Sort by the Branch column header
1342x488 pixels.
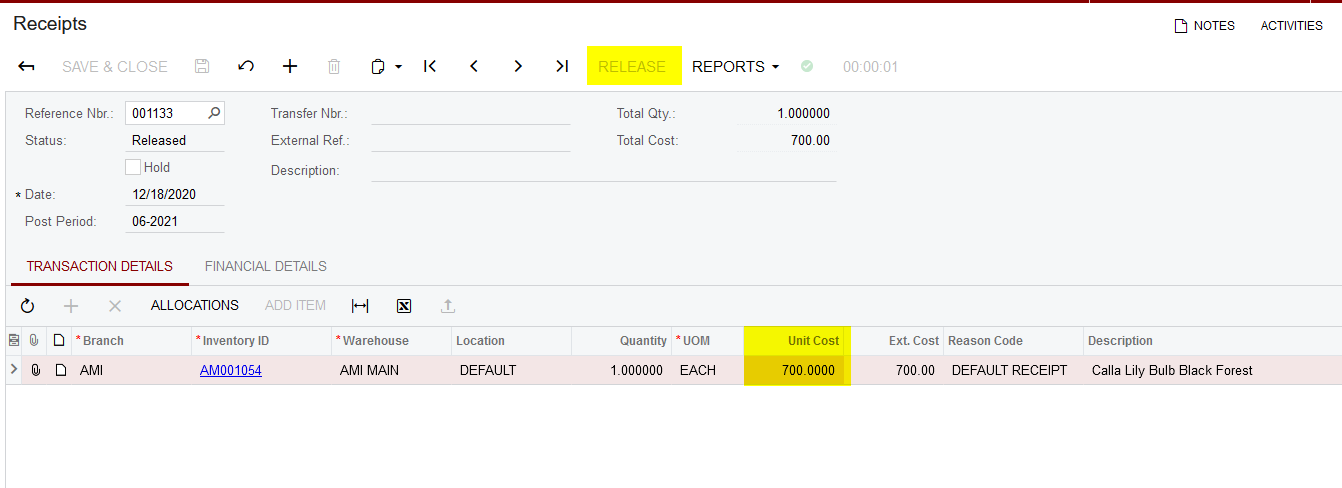(x=131, y=341)
